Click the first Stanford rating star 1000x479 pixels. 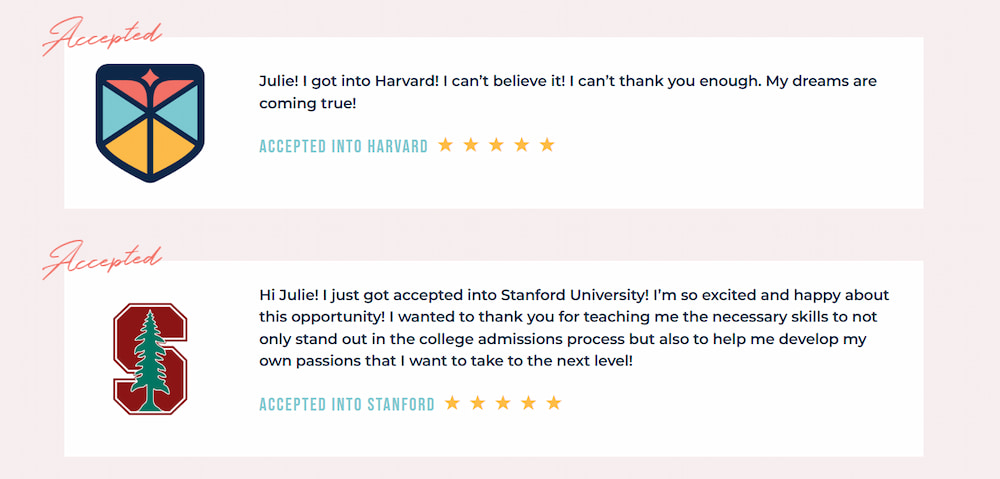pyautogui.click(x=452, y=403)
